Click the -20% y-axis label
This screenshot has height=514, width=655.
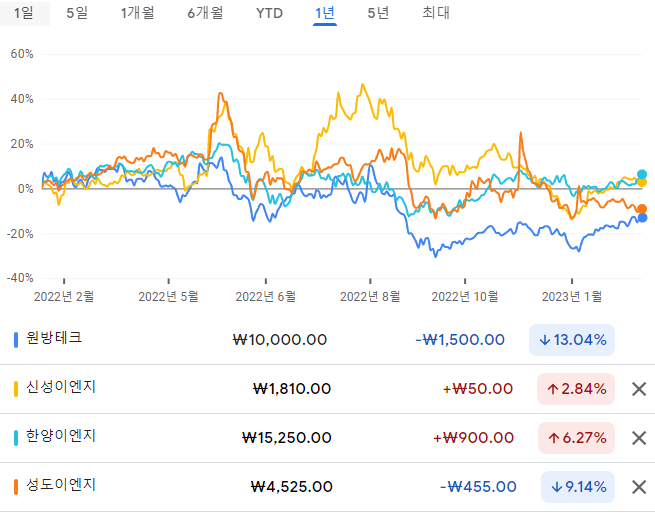20,234
